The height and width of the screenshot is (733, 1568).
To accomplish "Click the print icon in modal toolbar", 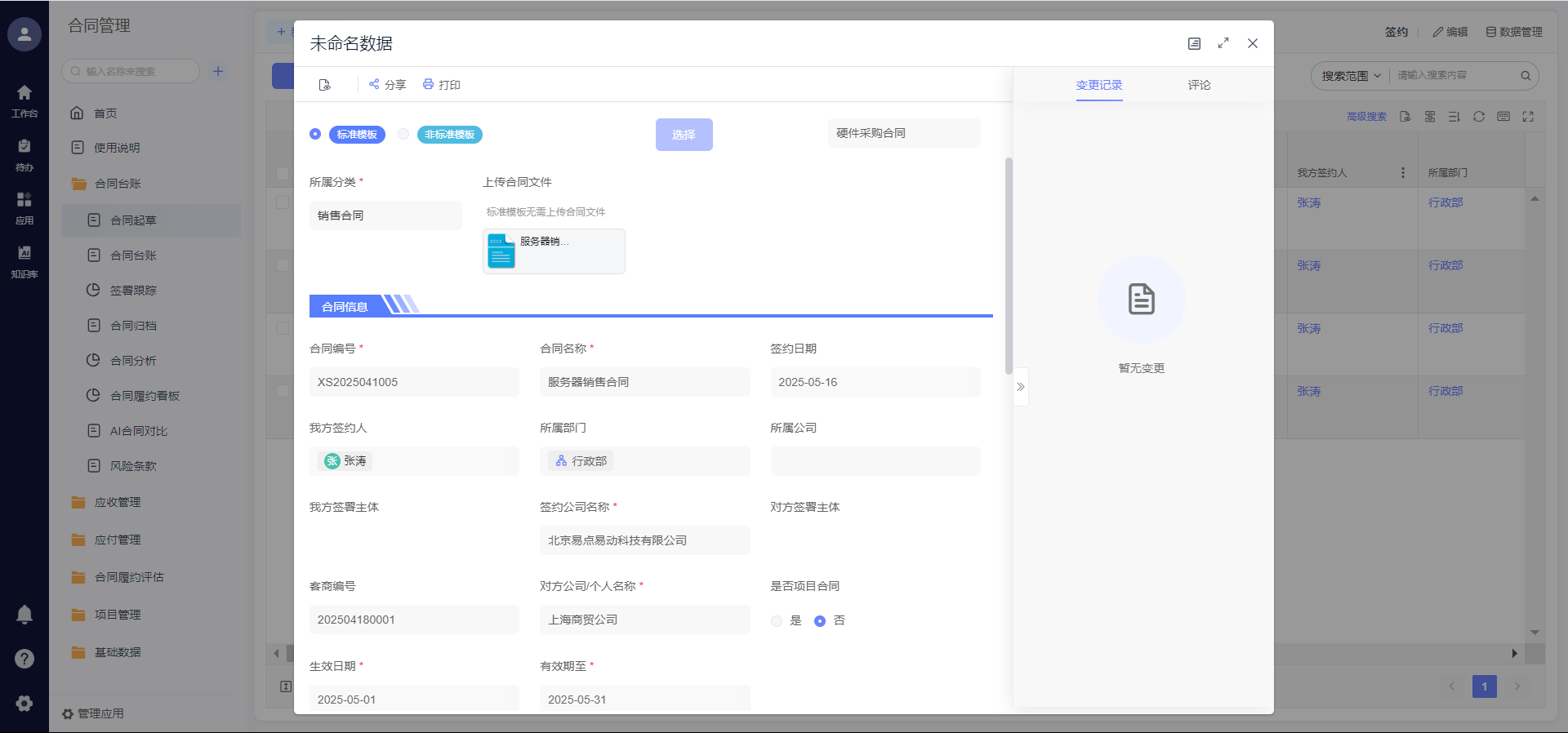I will [x=428, y=84].
